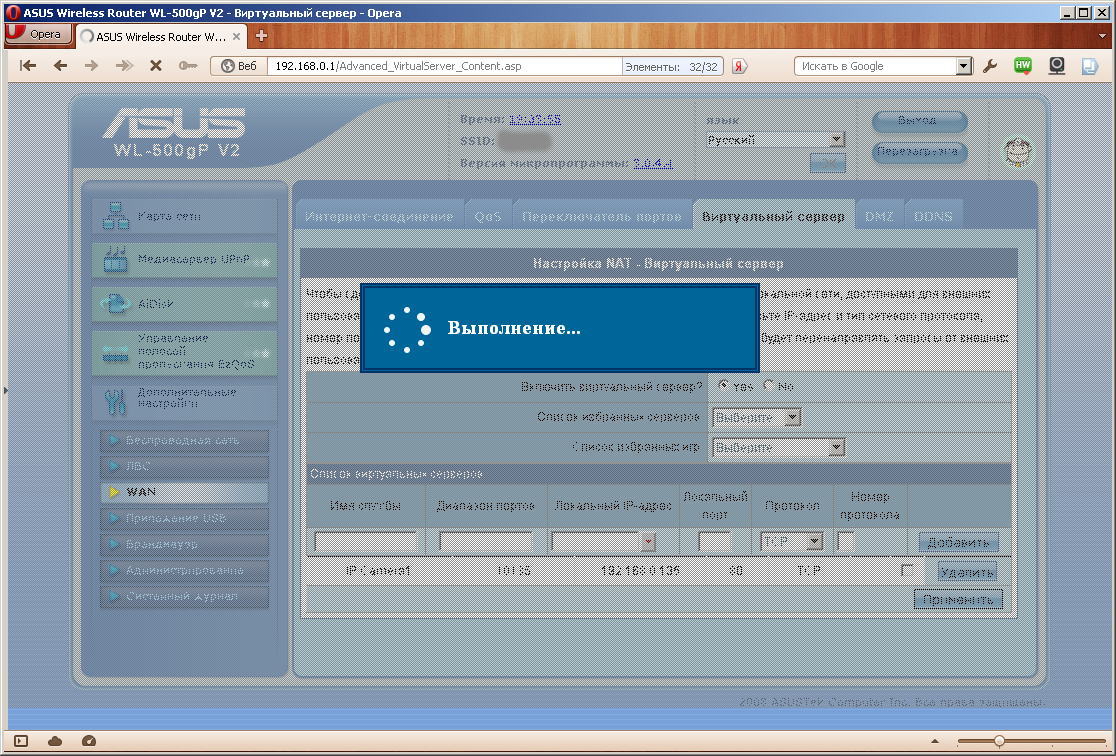Click the Время time link
The width and height of the screenshot is (1116, 756).
click(535, 119)
